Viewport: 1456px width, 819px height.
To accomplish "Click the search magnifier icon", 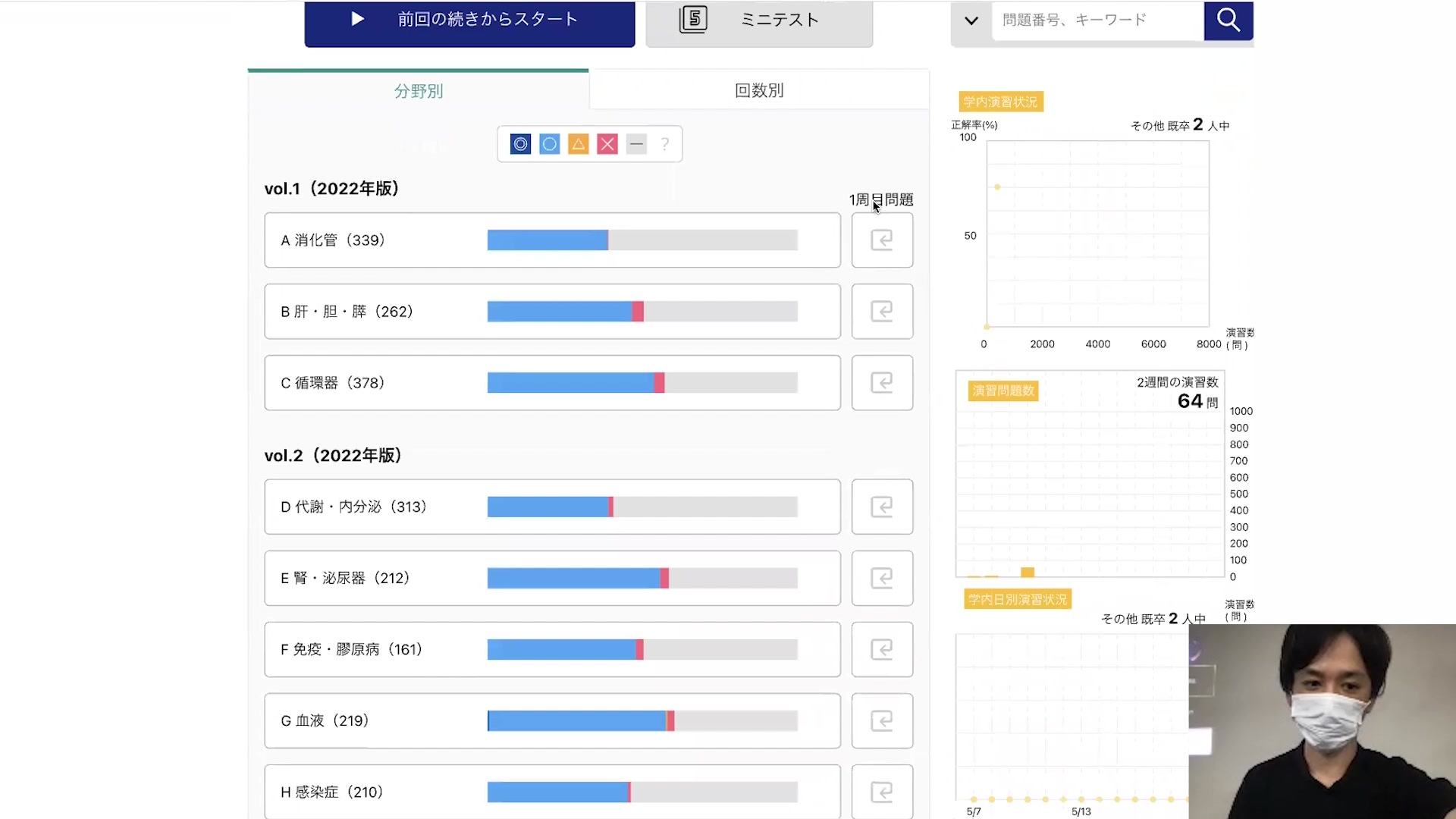I will 1228,20.
